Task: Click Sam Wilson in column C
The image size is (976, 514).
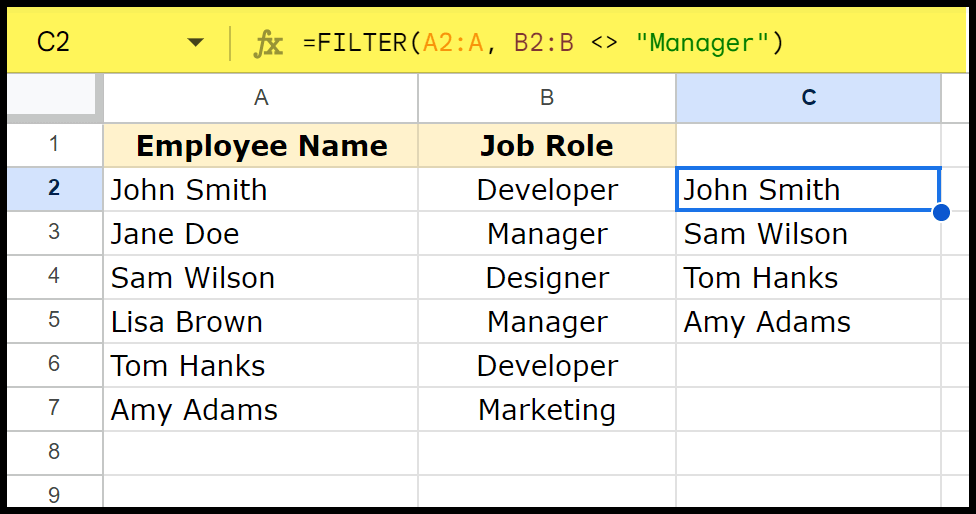Action: click(x=808, y=233)
